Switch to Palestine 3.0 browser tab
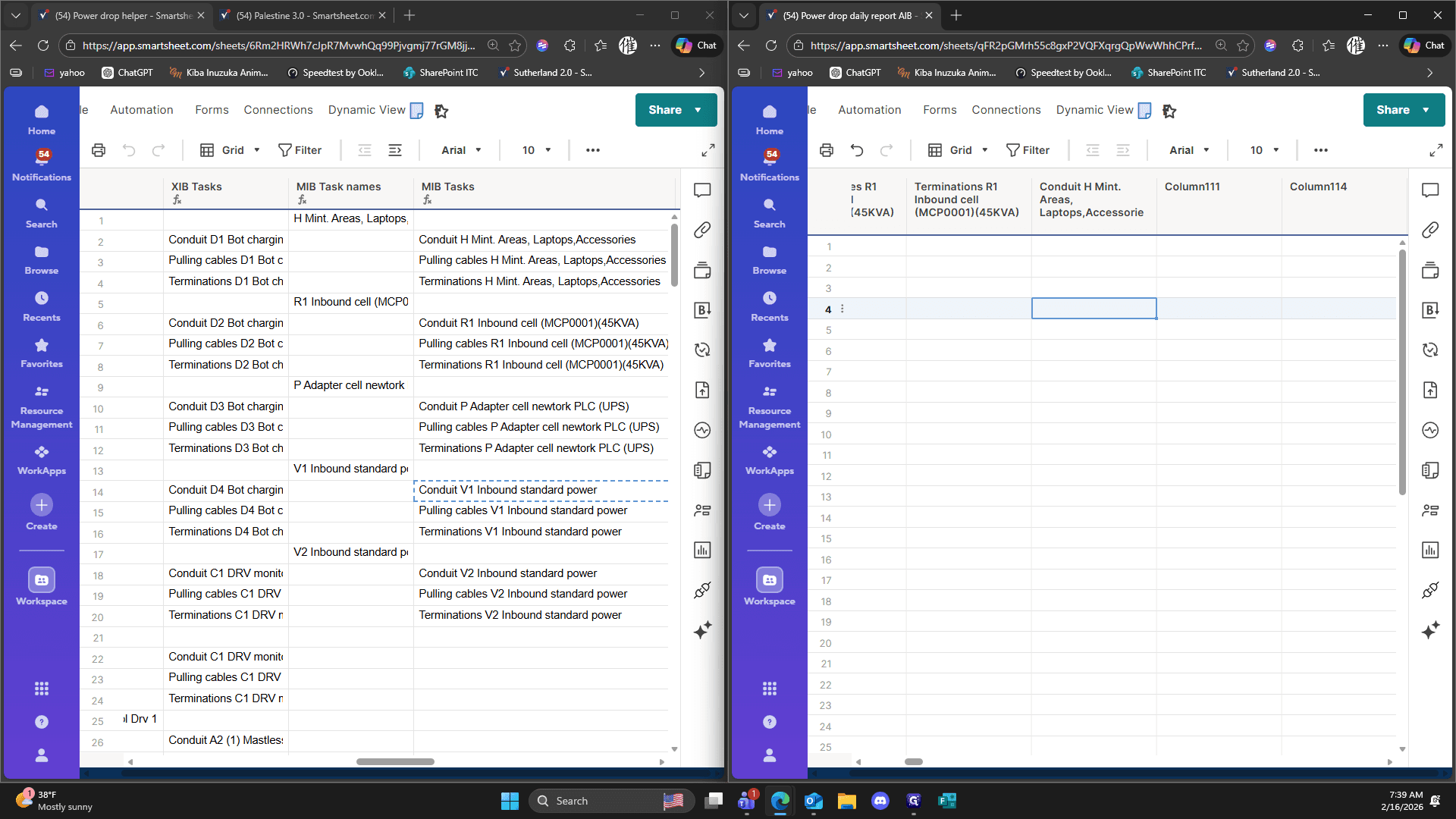 tap(303, 15)
